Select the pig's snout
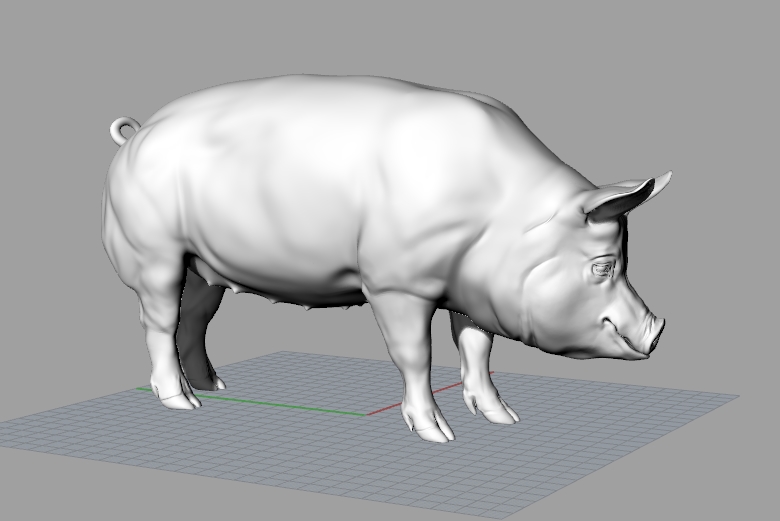Viewport: 780px width, 521px height. click(x=654, y=333)
